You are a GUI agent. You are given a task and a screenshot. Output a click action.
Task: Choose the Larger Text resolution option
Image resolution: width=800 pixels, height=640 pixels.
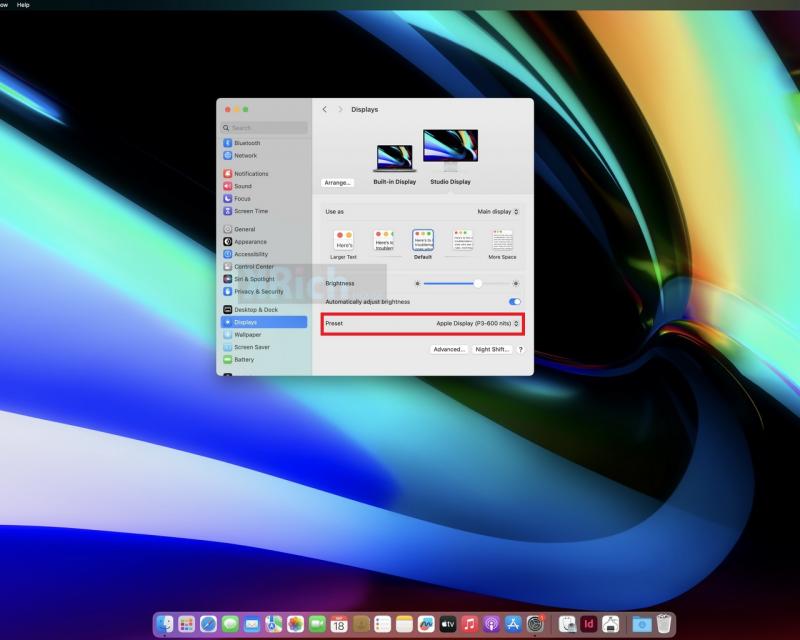pos(343,241)
